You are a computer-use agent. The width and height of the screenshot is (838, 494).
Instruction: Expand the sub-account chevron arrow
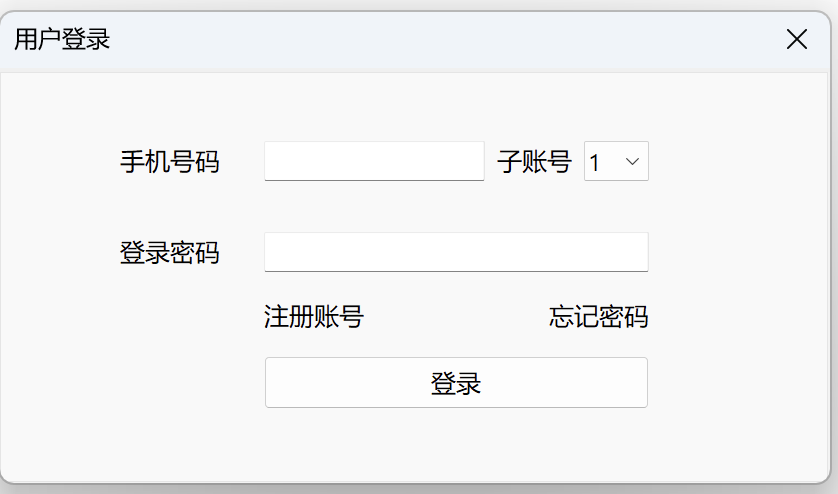(x=632, y=161)
